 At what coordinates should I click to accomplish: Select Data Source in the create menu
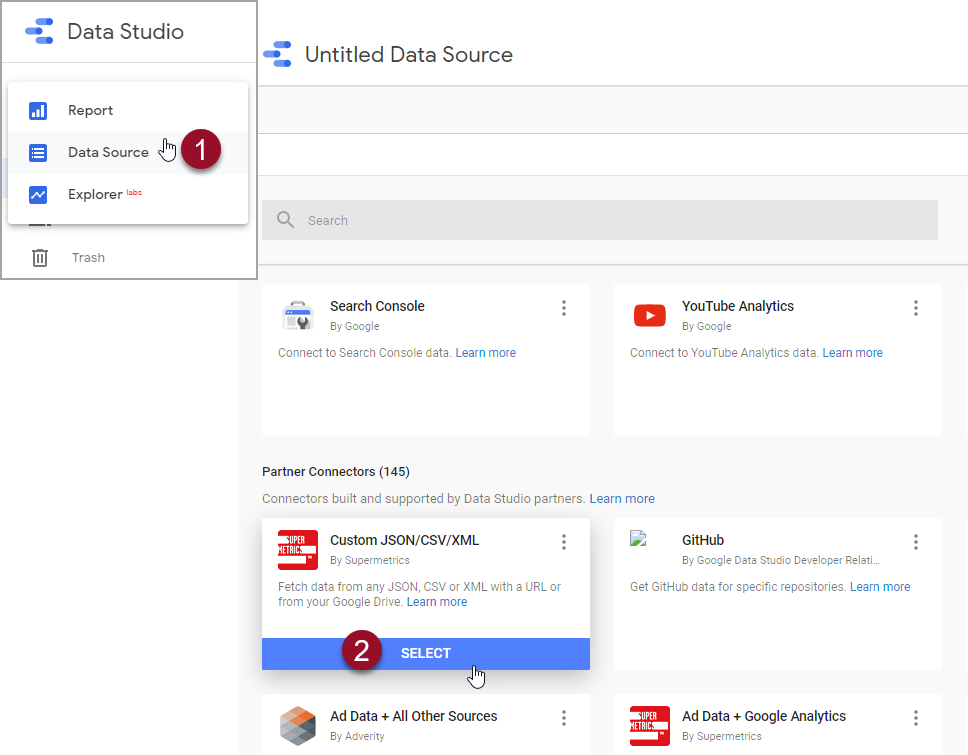[108, 153]
